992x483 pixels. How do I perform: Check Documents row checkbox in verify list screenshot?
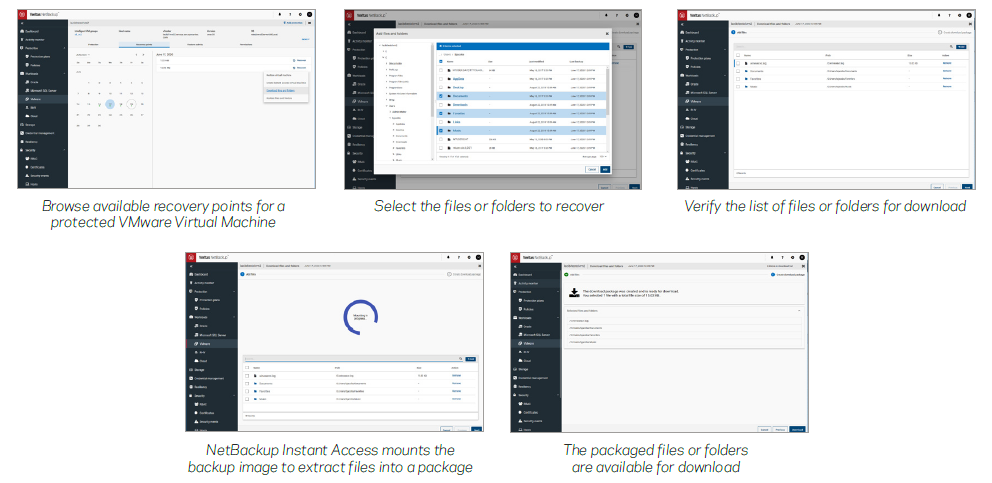[738, 71]
